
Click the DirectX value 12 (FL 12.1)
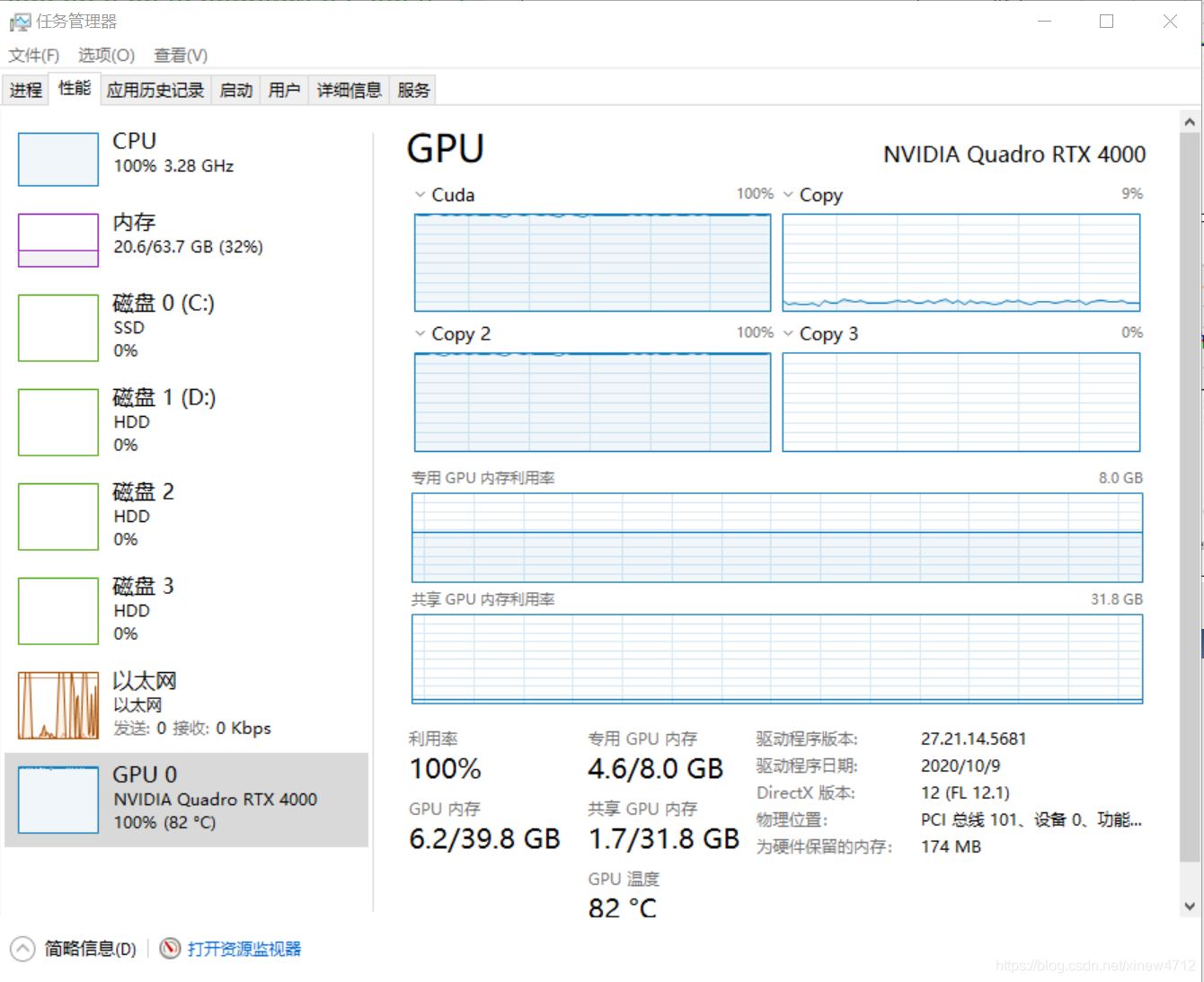pyautogui.click(x=965, y=793)
